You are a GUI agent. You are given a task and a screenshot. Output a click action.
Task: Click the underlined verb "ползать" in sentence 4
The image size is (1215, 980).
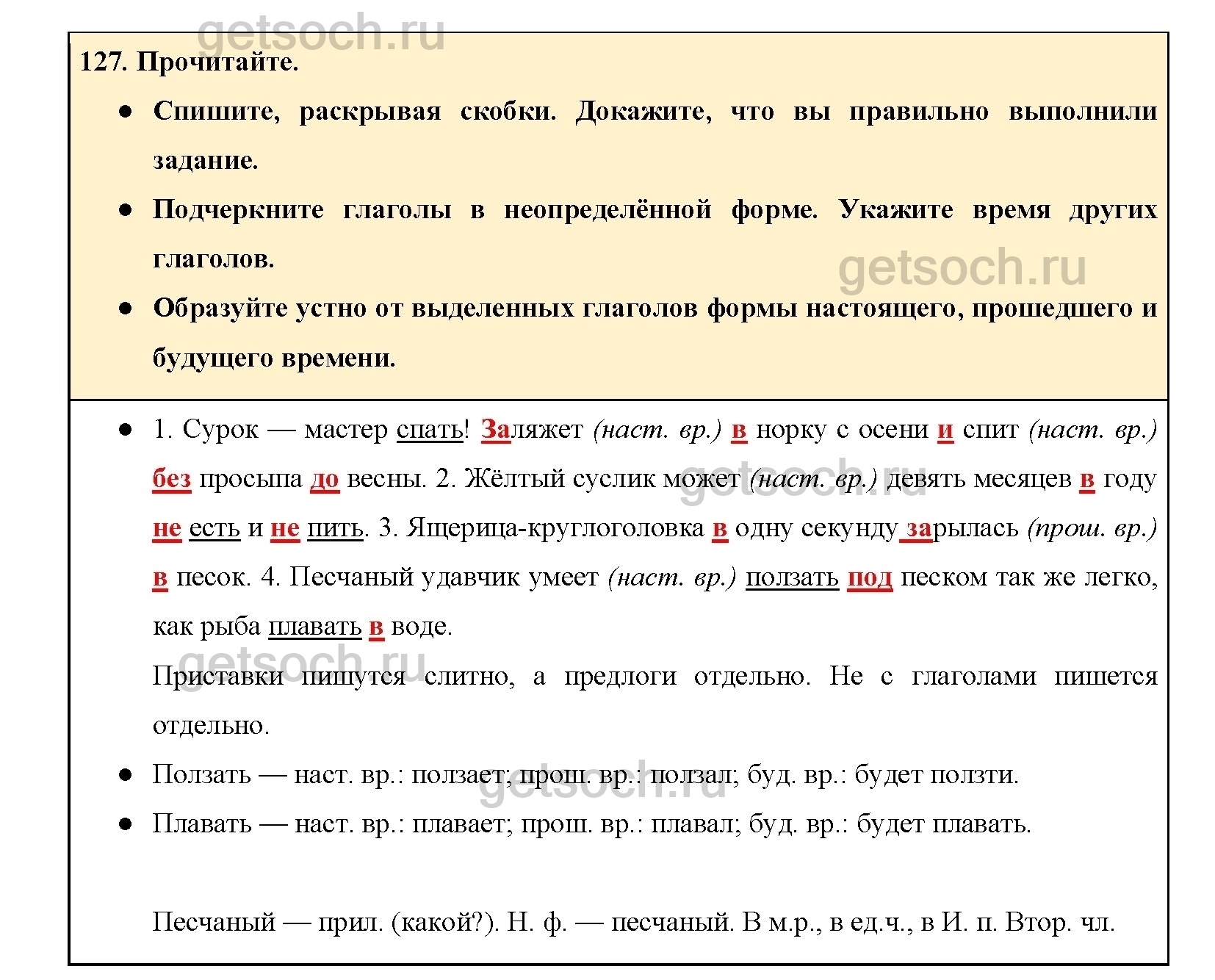pos(792,577)
